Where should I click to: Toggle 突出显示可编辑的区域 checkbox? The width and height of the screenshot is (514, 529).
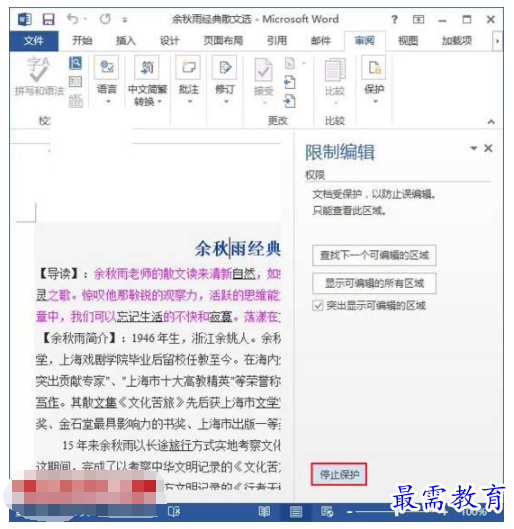click(317, 306)
